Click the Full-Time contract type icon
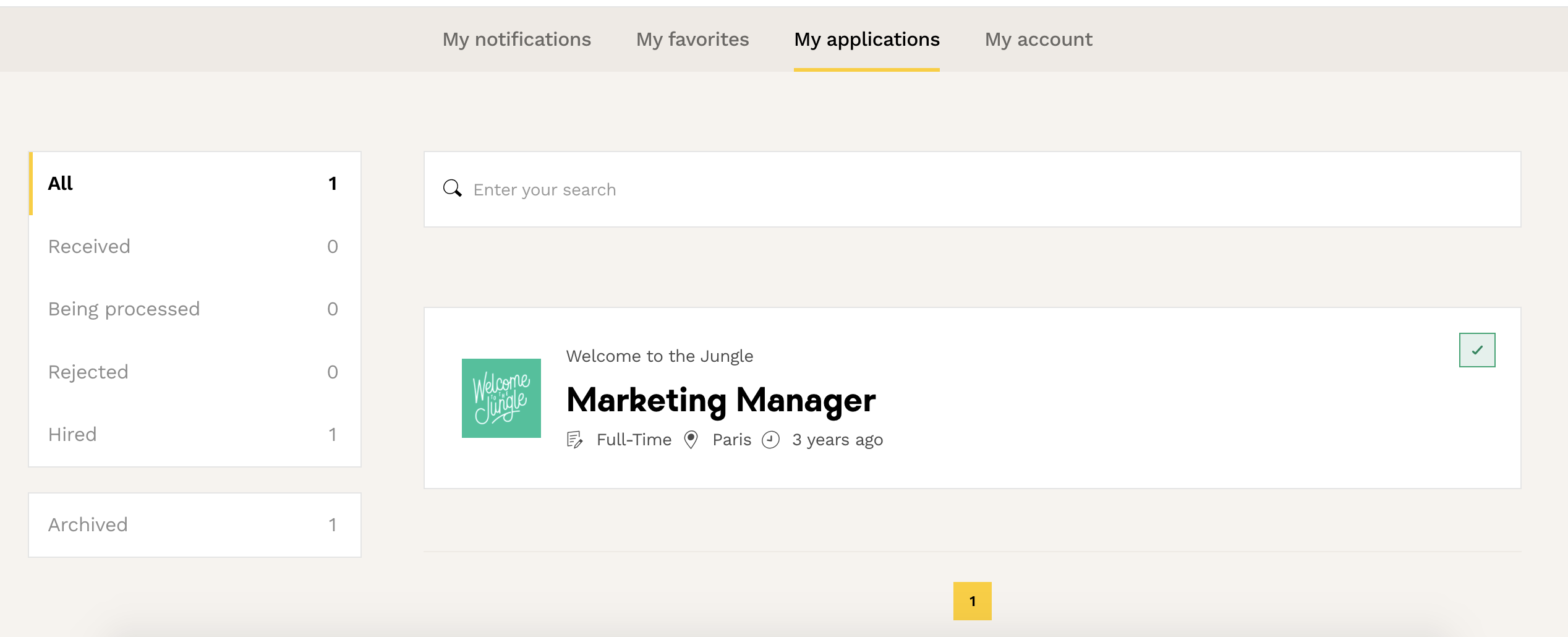Image resolution: width=1568 pixels, height=637 pixels. [x=574, y=440]
